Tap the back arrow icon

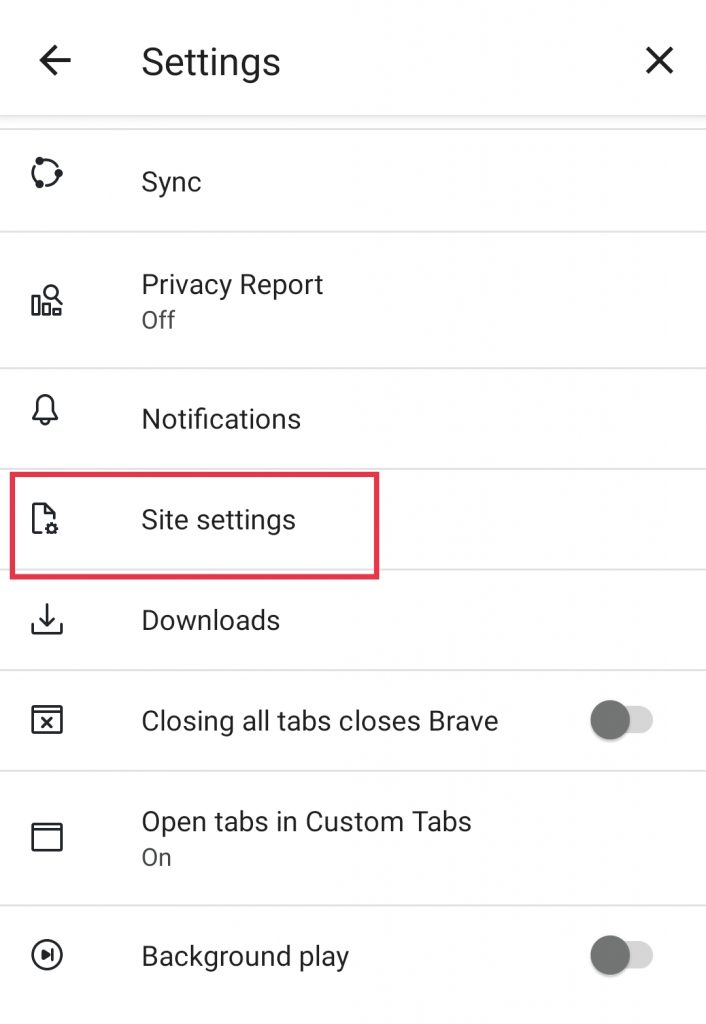click(55, 62)
